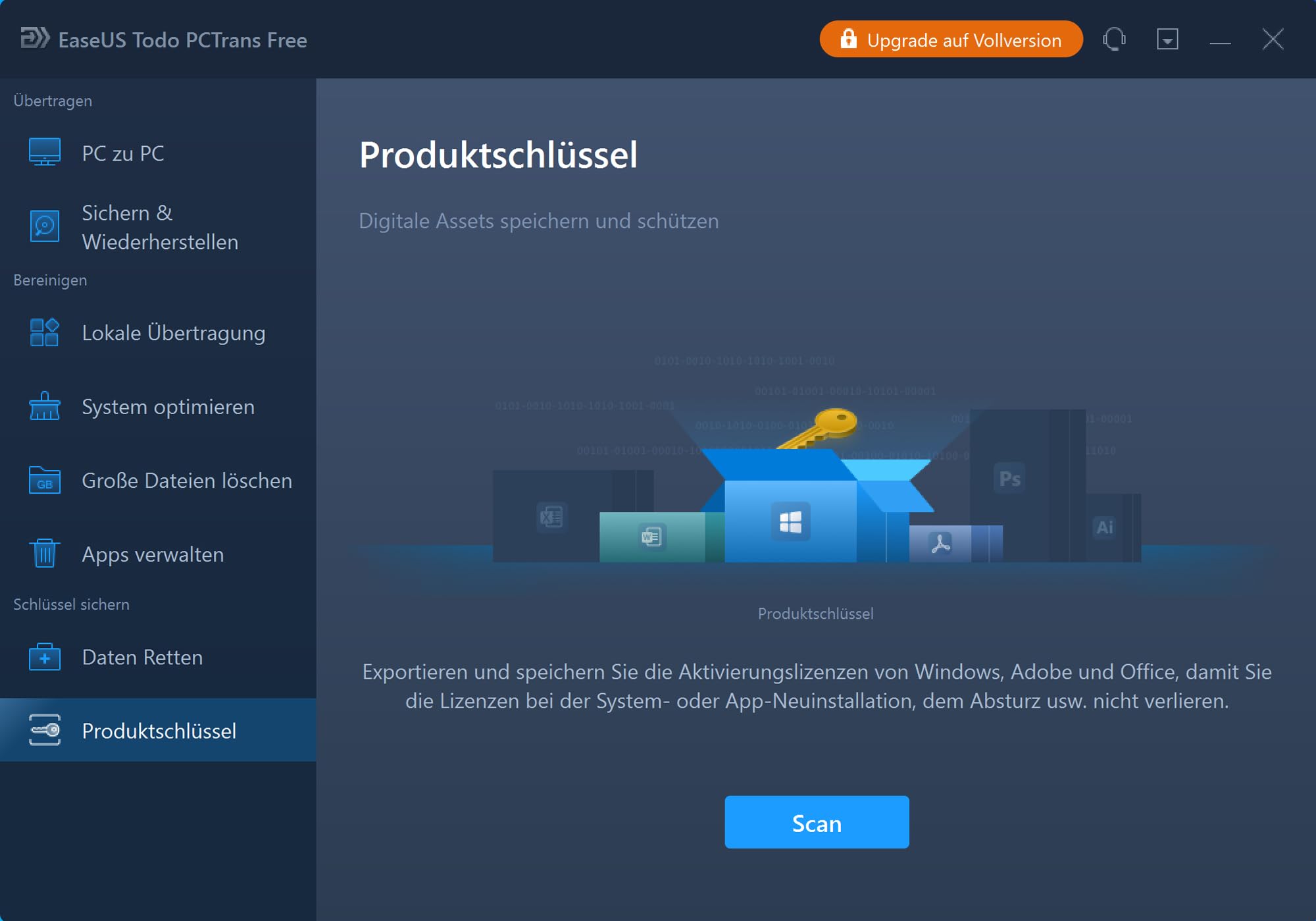Click the Produktschlüssel caption under illustration
This screenshot has width=1316, height=921.
pyautogui.click(x=816, y=614)
